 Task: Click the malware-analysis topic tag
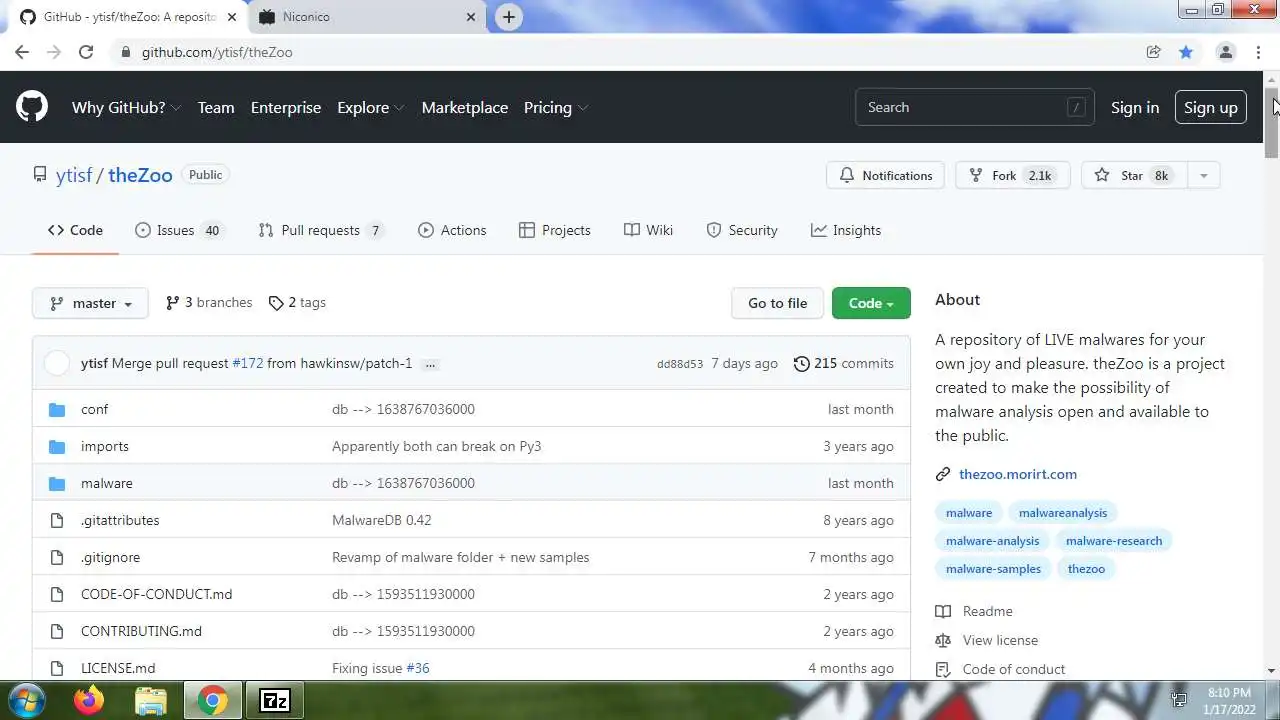click(993, 541)
